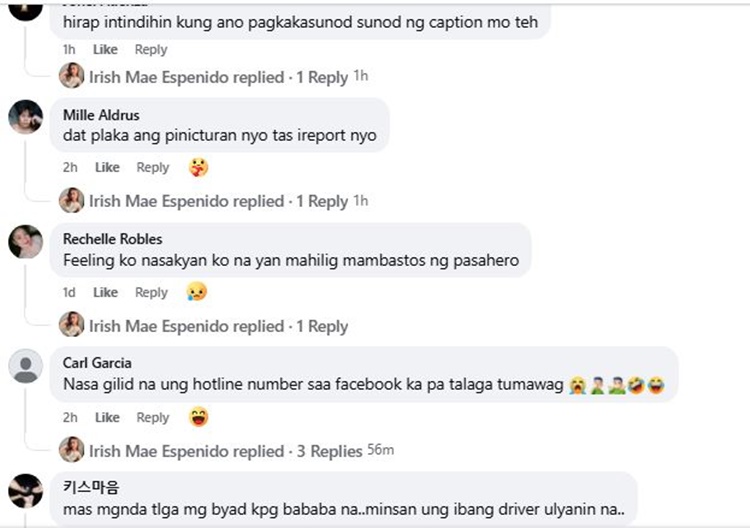Image resolution: width=750 pixels, height=528 pixels.
Task: Like Rechelle Robles' comment
Action: coord(105,292)
